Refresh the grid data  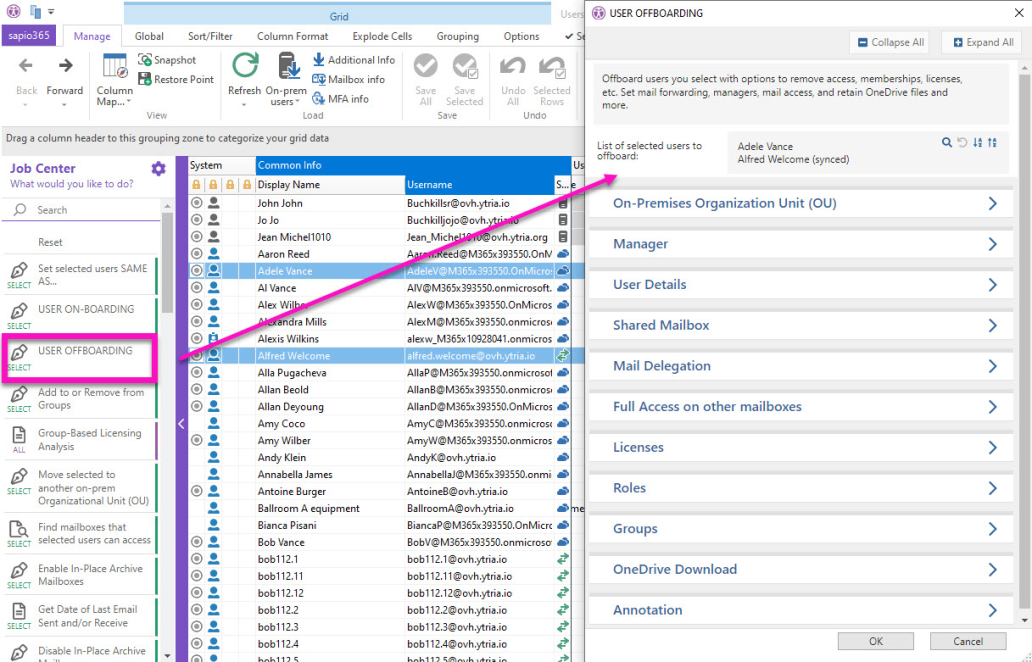coord(244,80)
